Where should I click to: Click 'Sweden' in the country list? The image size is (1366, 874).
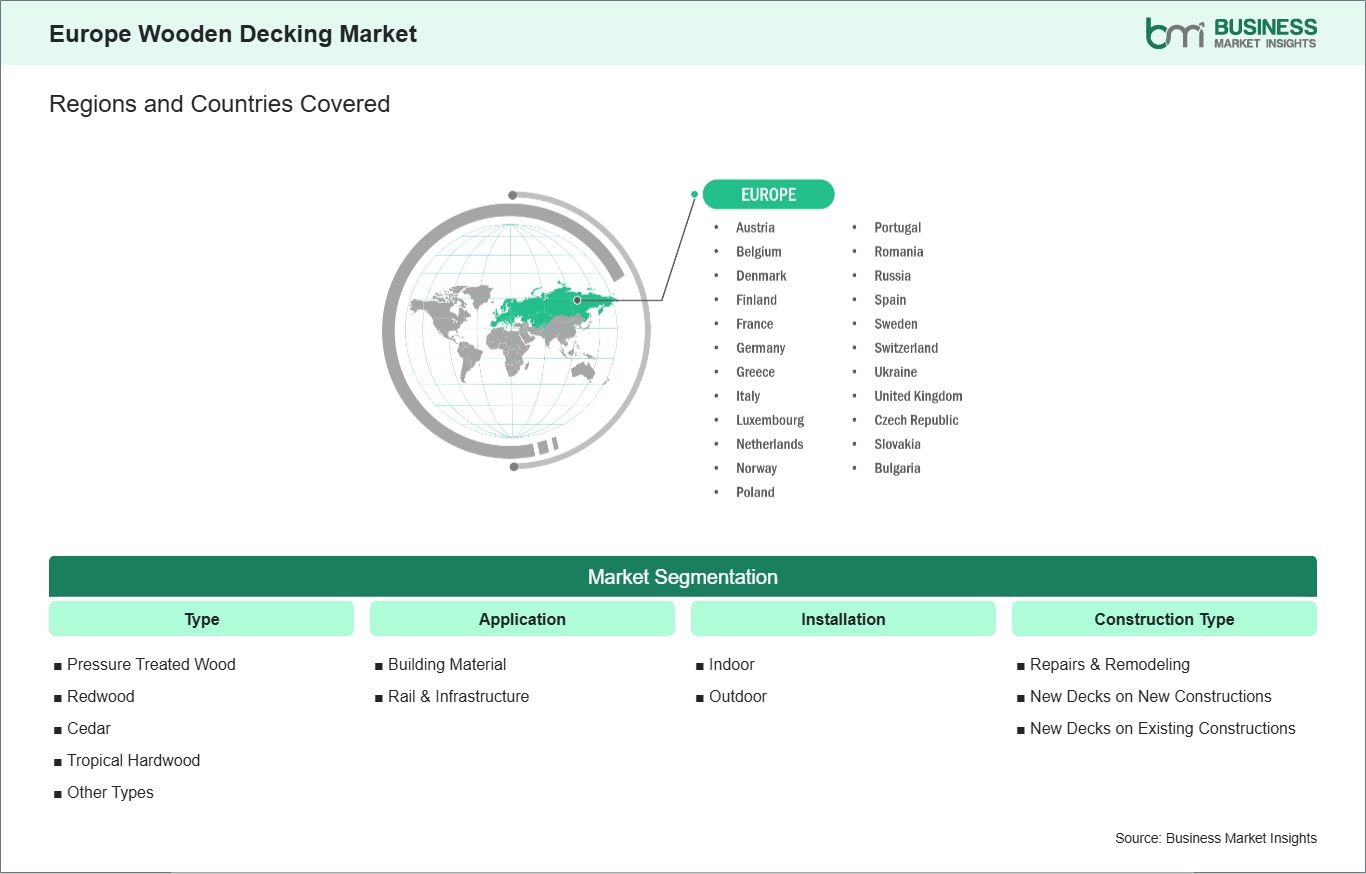tap(896, 324)
